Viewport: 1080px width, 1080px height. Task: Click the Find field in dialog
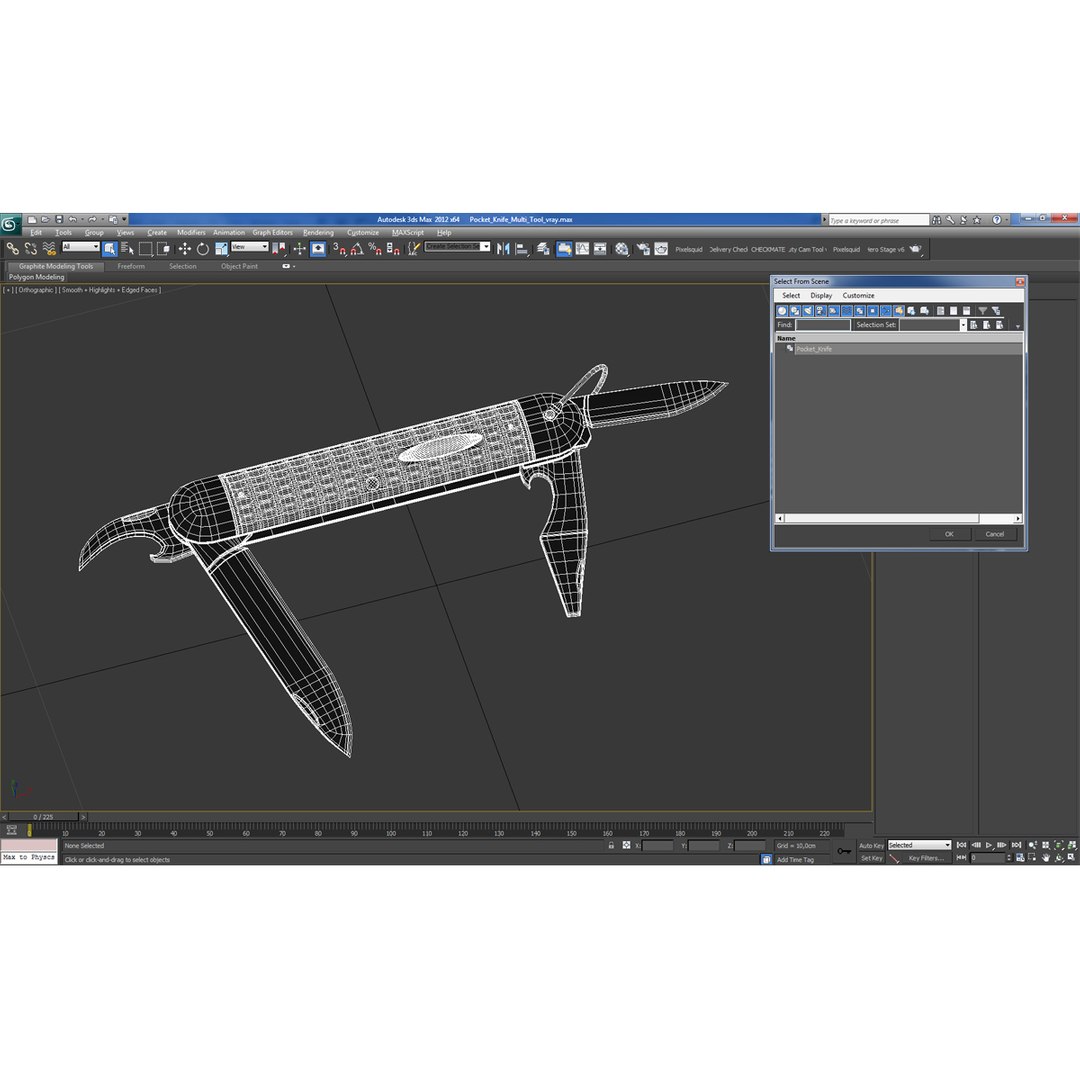[x=822, y=324]
